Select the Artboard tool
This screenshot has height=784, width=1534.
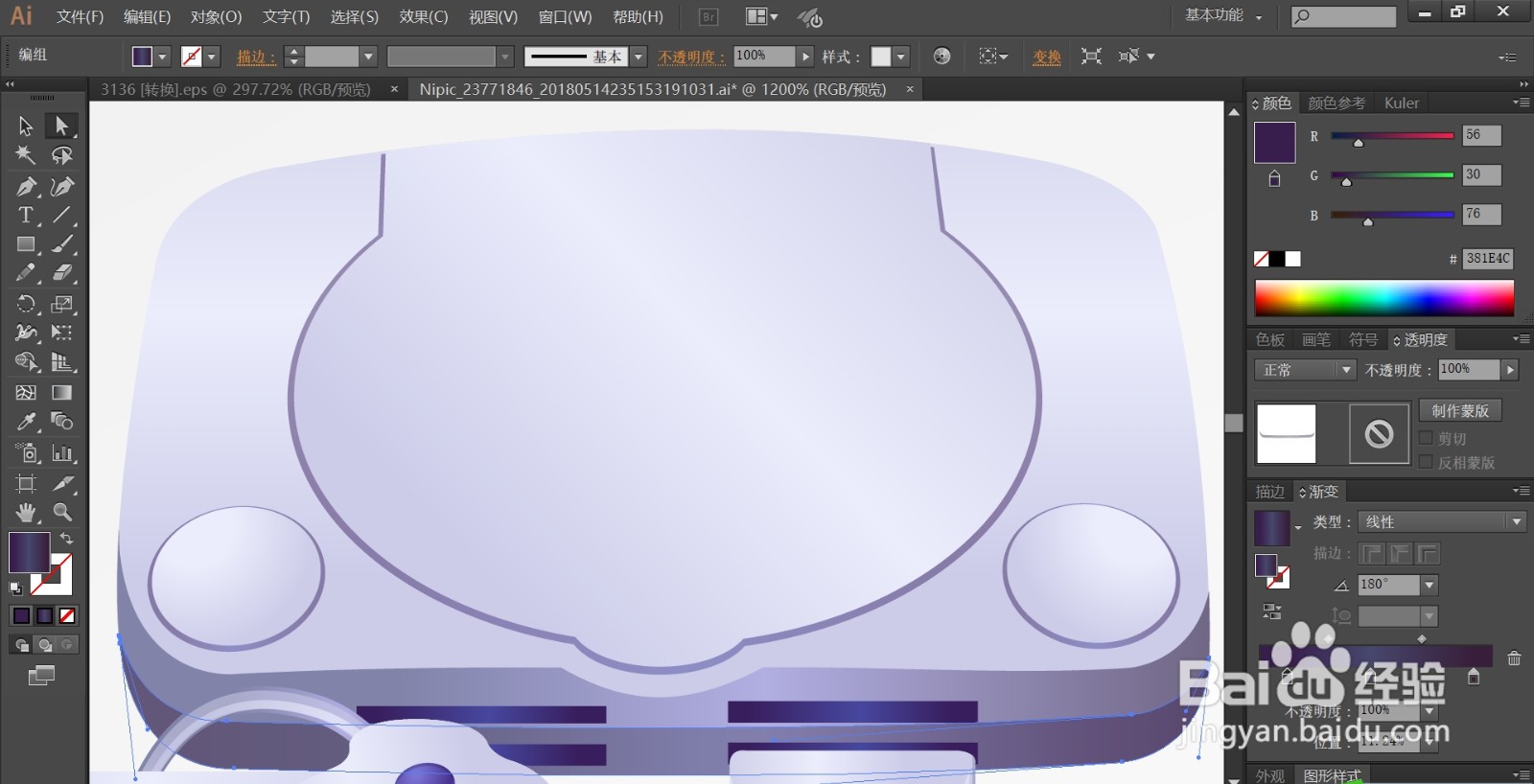(26, 483)
